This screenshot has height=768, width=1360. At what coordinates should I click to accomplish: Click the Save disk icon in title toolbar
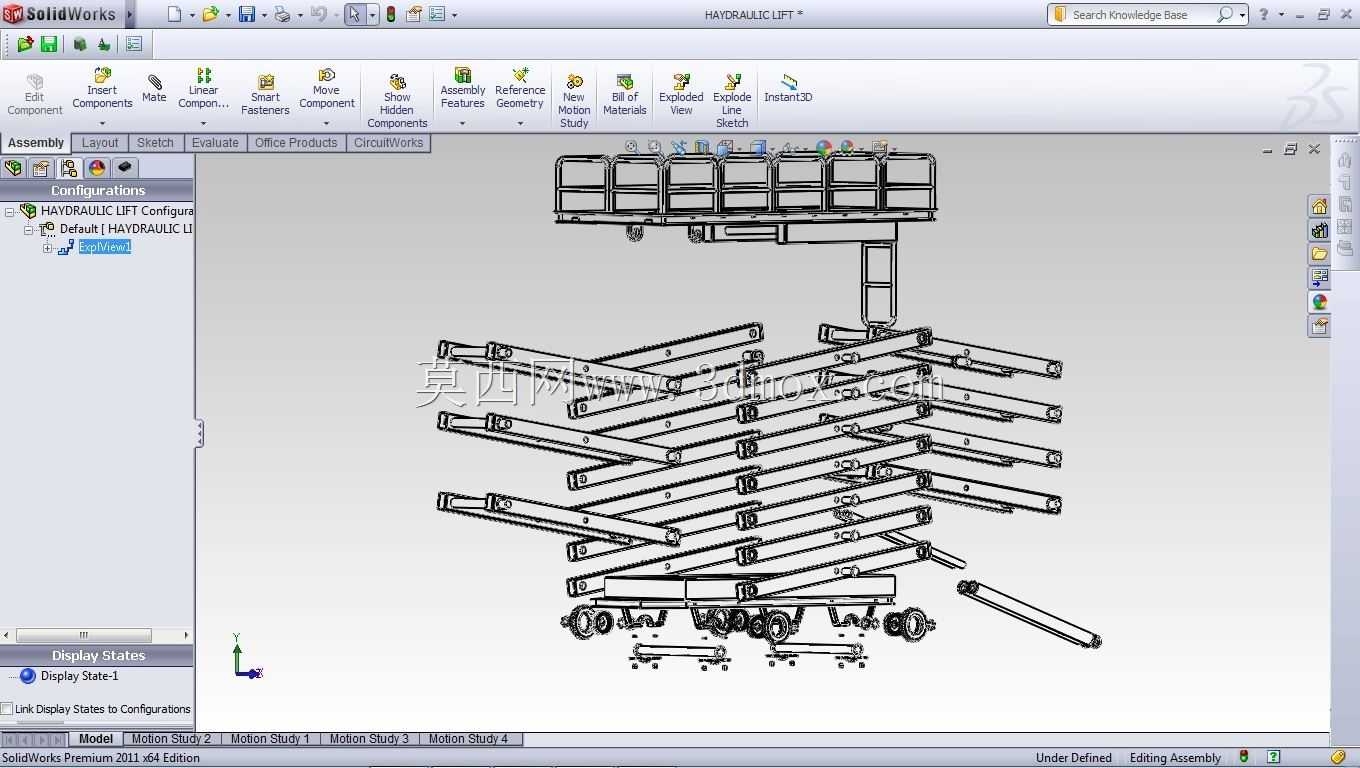click(x=246, y=14)
